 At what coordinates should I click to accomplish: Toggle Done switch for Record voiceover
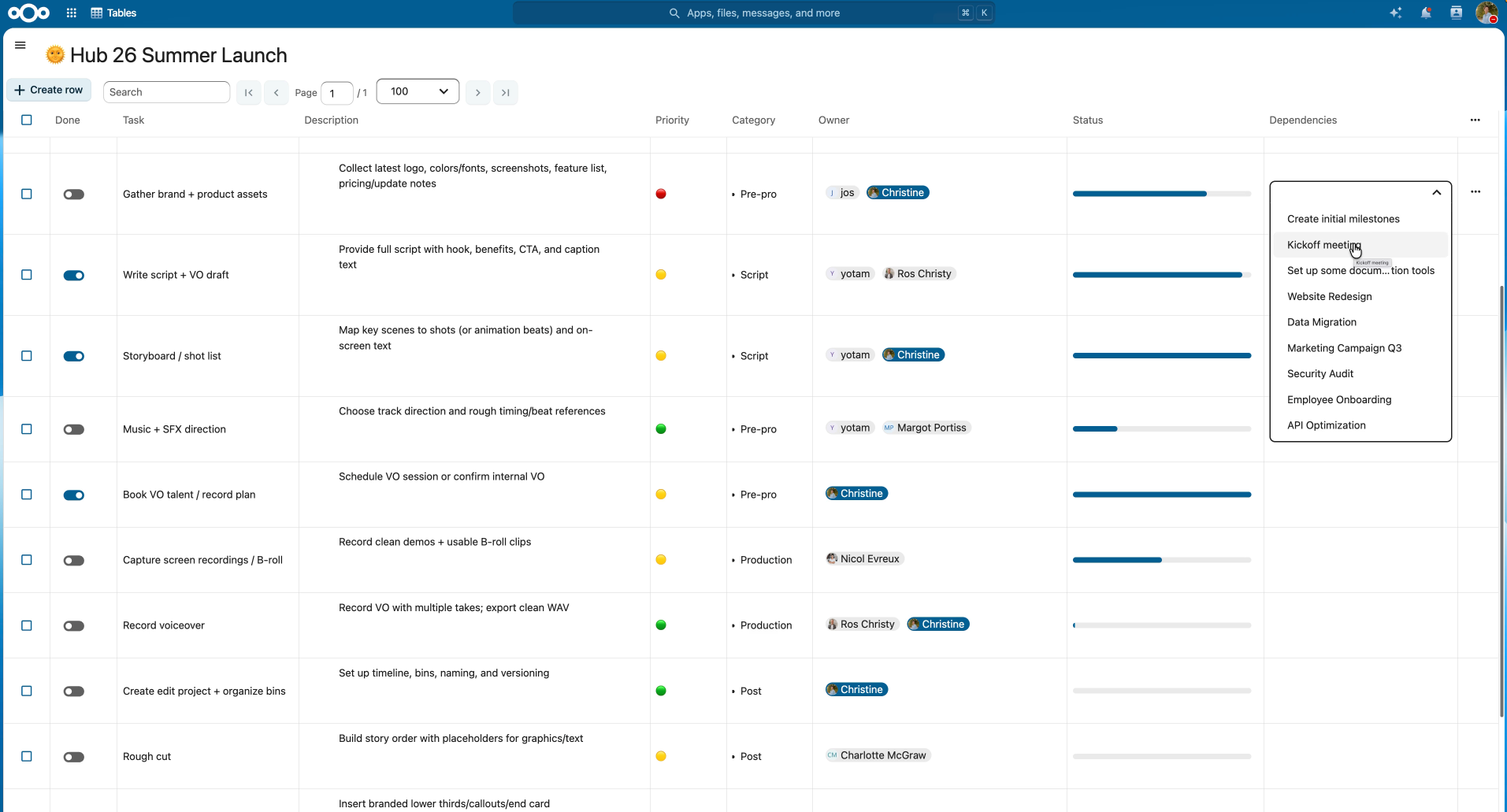(74, 626)
